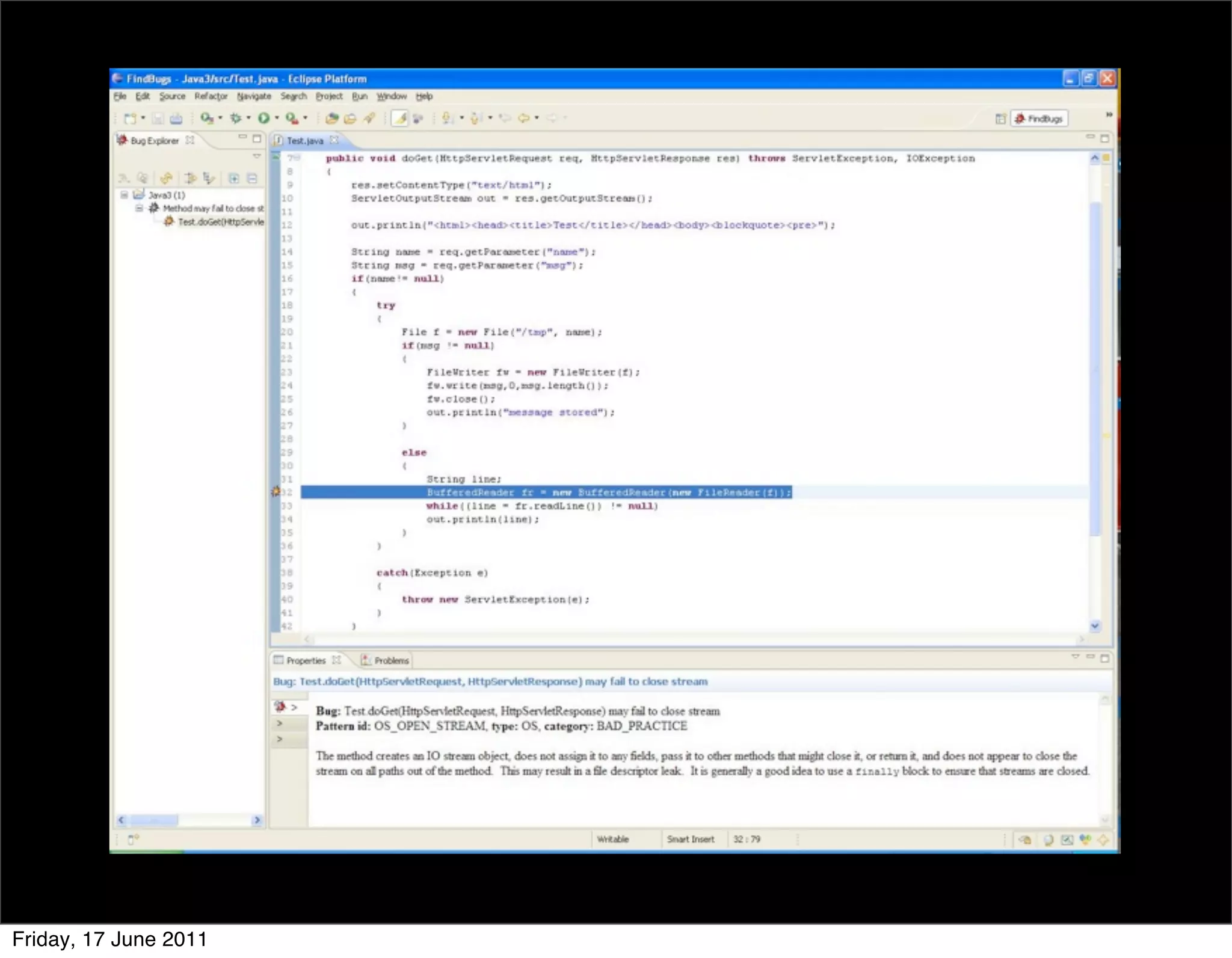Collapse 'Method may fail to close' node
1232x958 pixels.
click(x=139, y=208)
